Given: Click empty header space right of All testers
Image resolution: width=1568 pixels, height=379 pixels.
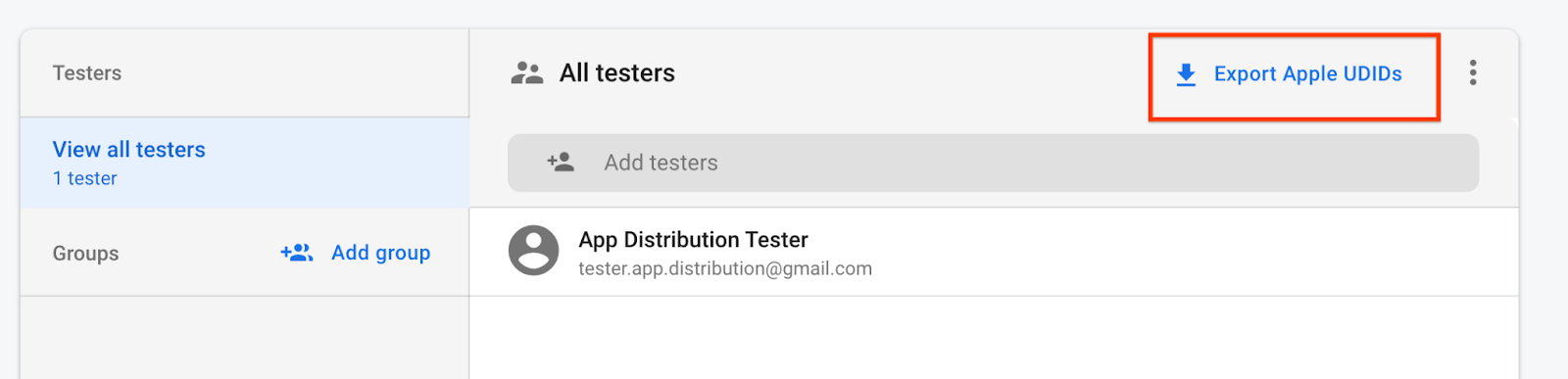Looking at the screenshot, I should point(911,73).
